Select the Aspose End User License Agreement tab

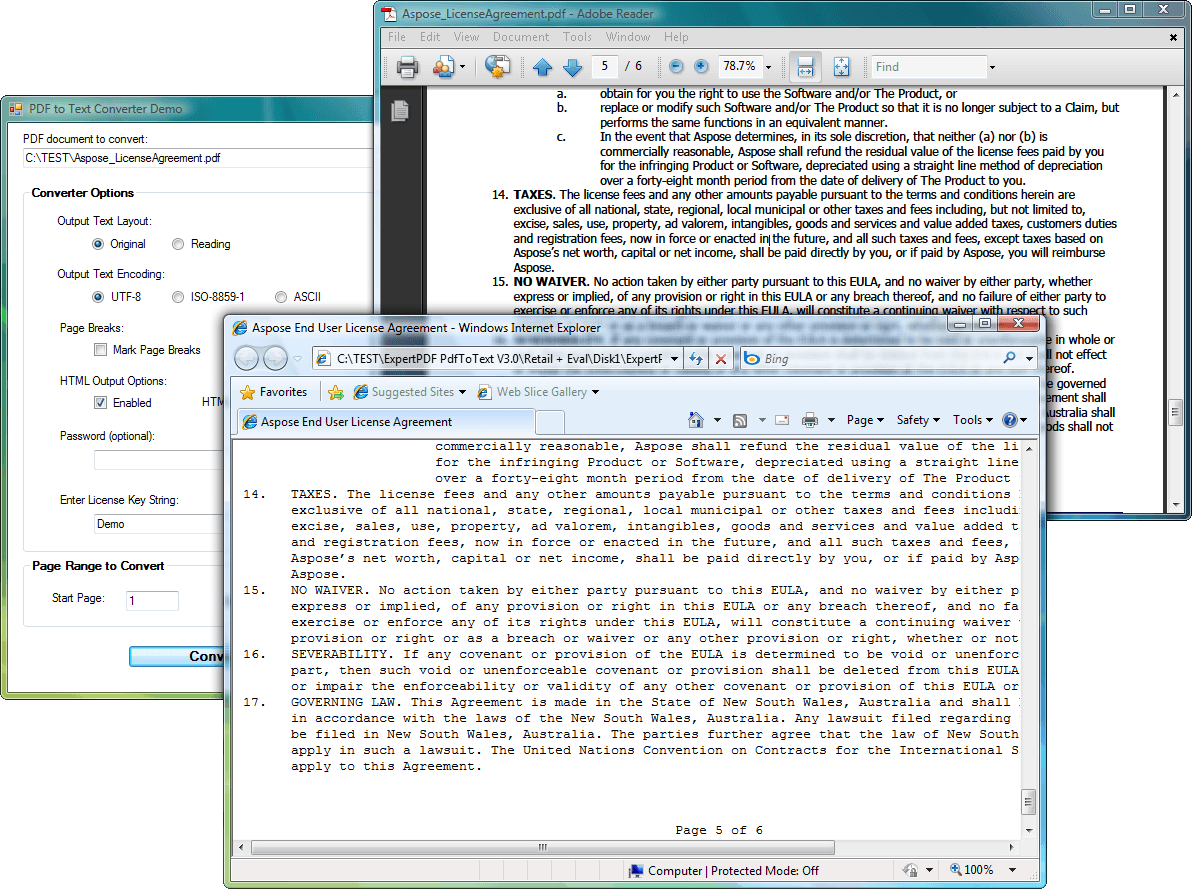point(386,421)
